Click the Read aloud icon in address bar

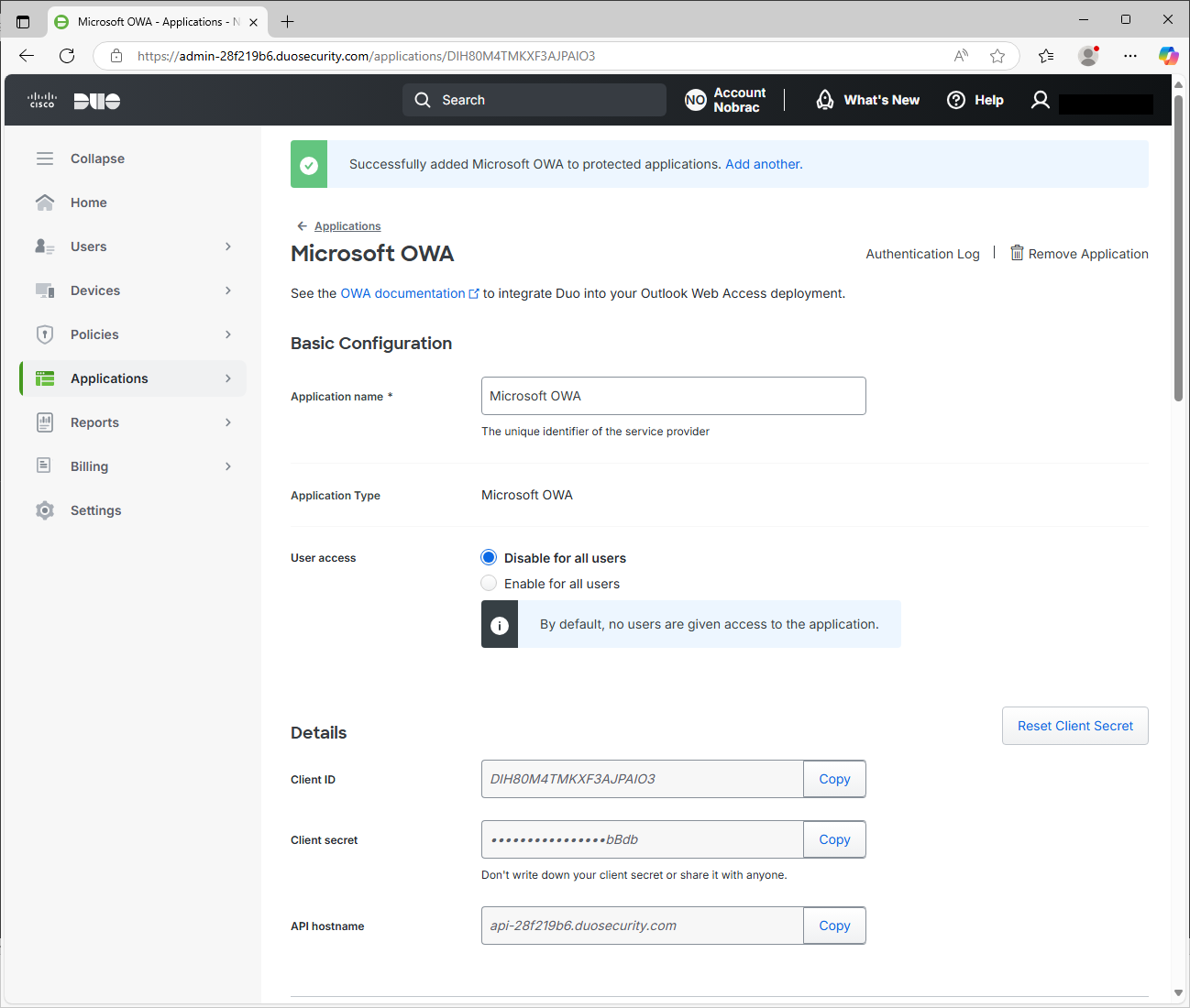(x=961, y=56)
